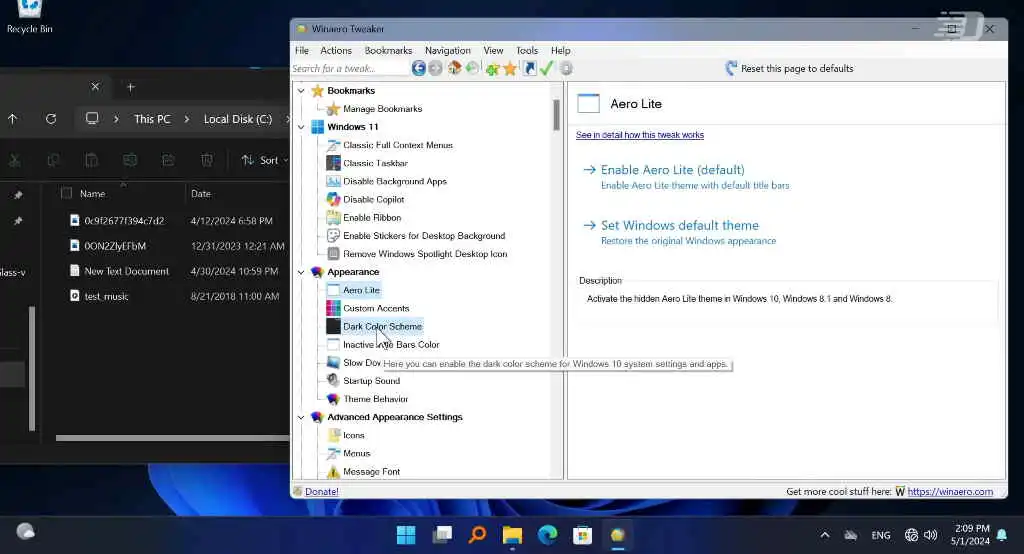Click the Winaero Tweaker taskbar icon
This screenshot has height=554, width=1024.
pyautogui.click(x=617, y=535)
